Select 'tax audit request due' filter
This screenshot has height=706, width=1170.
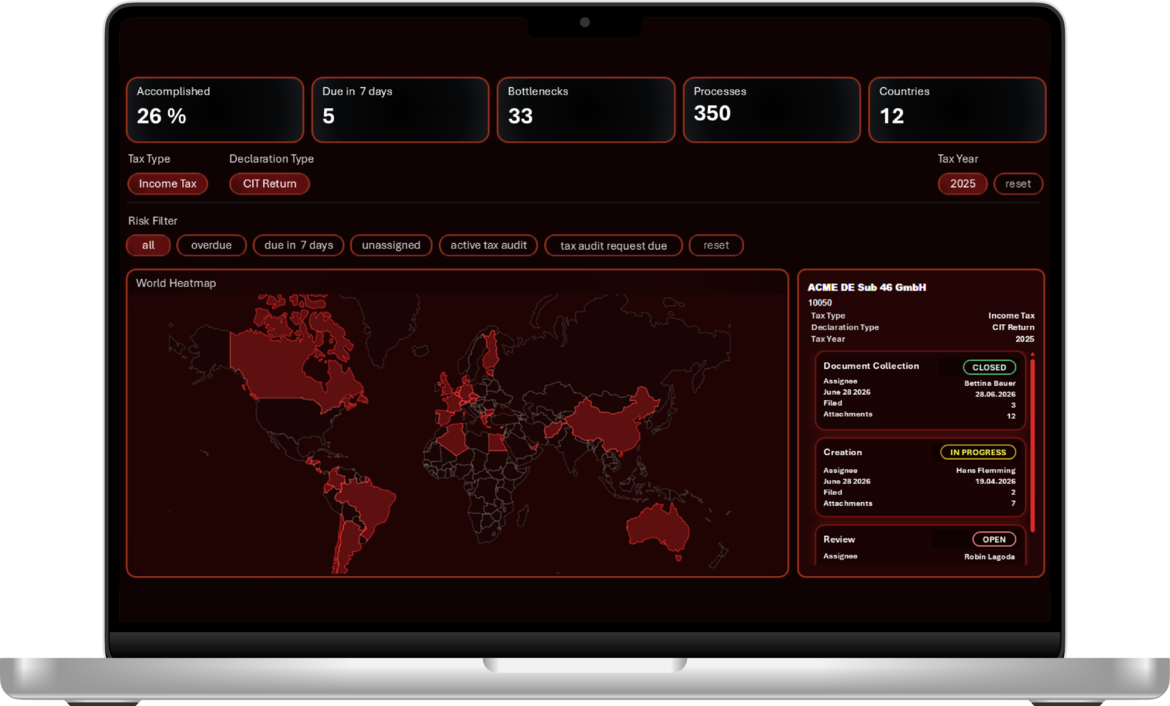point(613,245)
